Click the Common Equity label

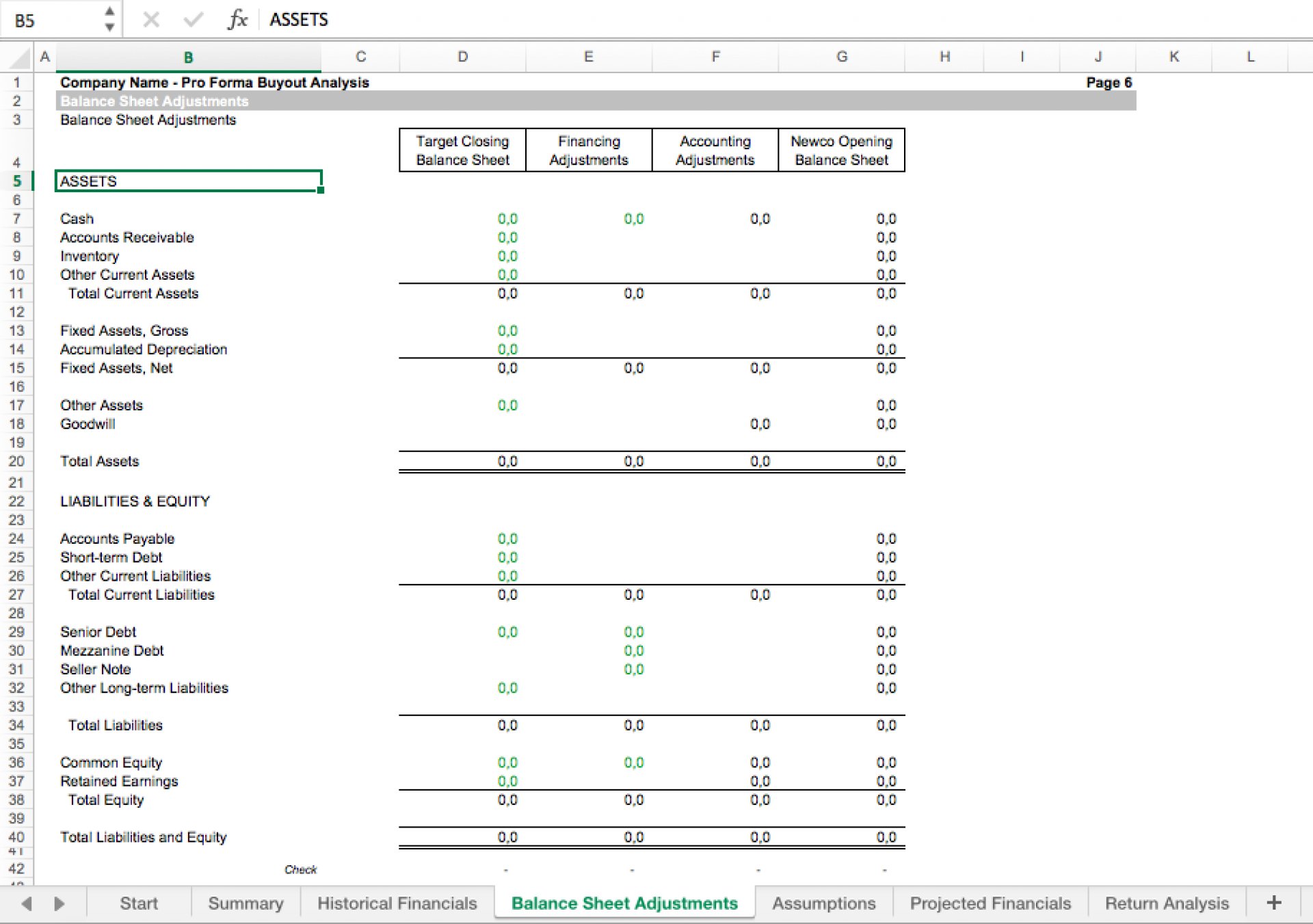tap(111, 763)
